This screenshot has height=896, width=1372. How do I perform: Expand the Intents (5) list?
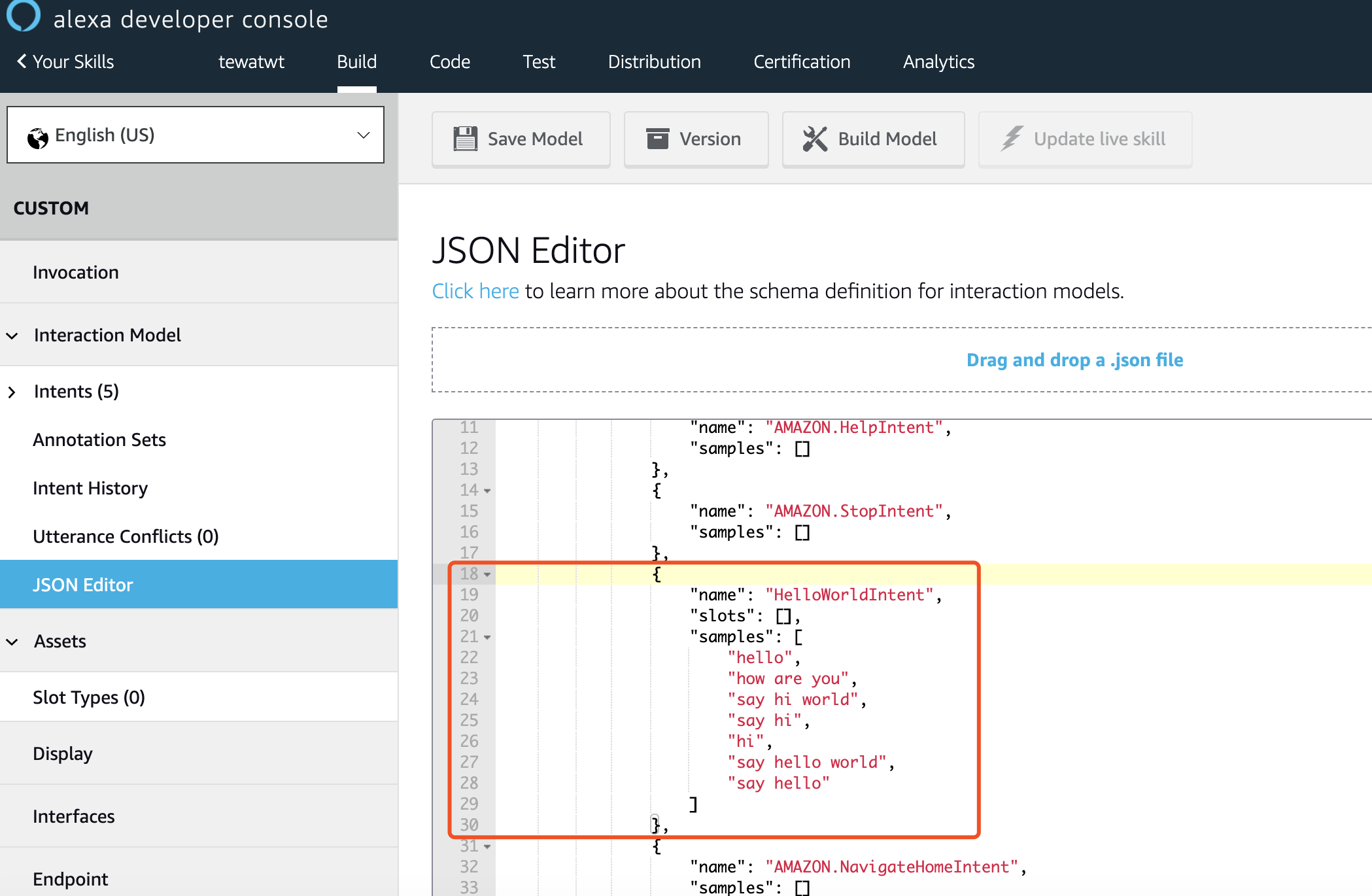[x=12, y=392]
